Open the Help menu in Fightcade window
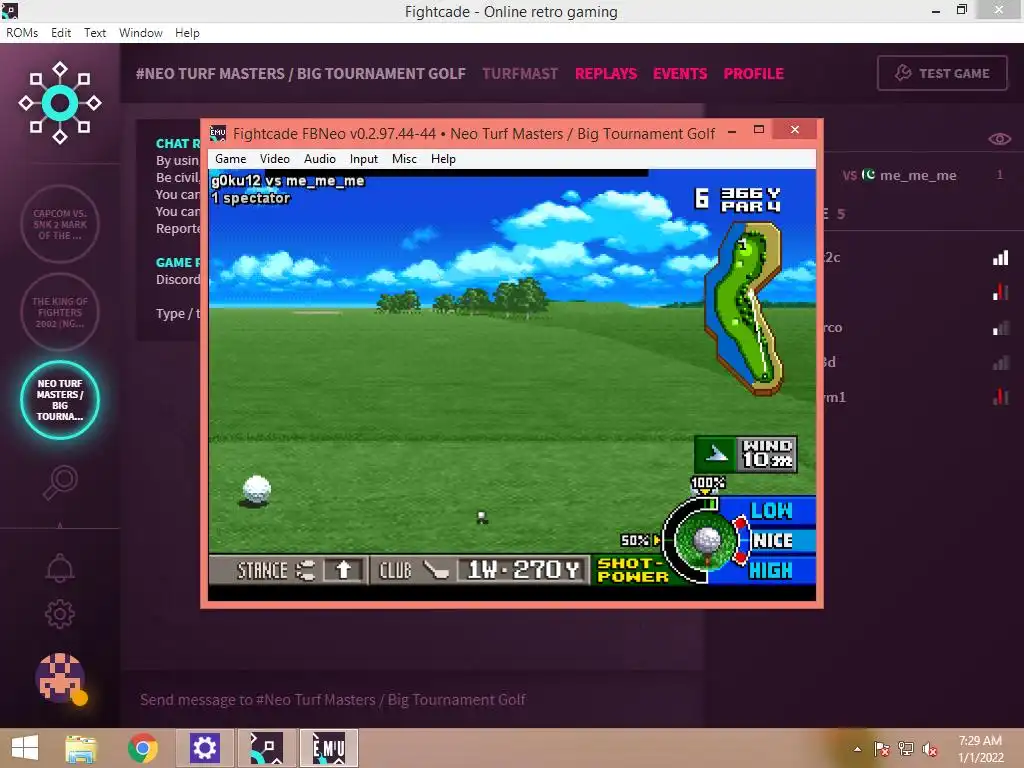 187,33
